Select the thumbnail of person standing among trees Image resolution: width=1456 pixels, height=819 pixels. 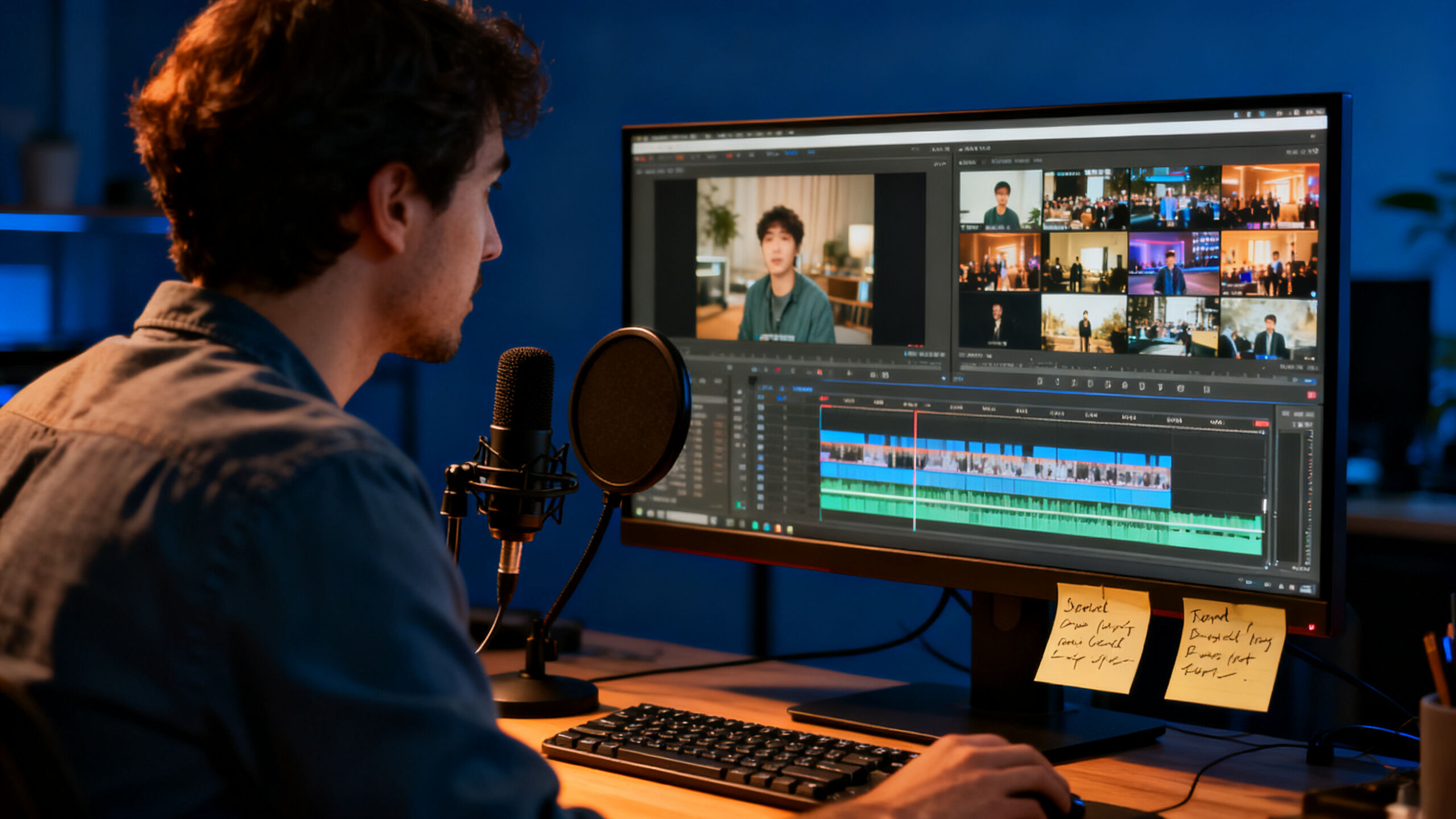[1085, 324]
